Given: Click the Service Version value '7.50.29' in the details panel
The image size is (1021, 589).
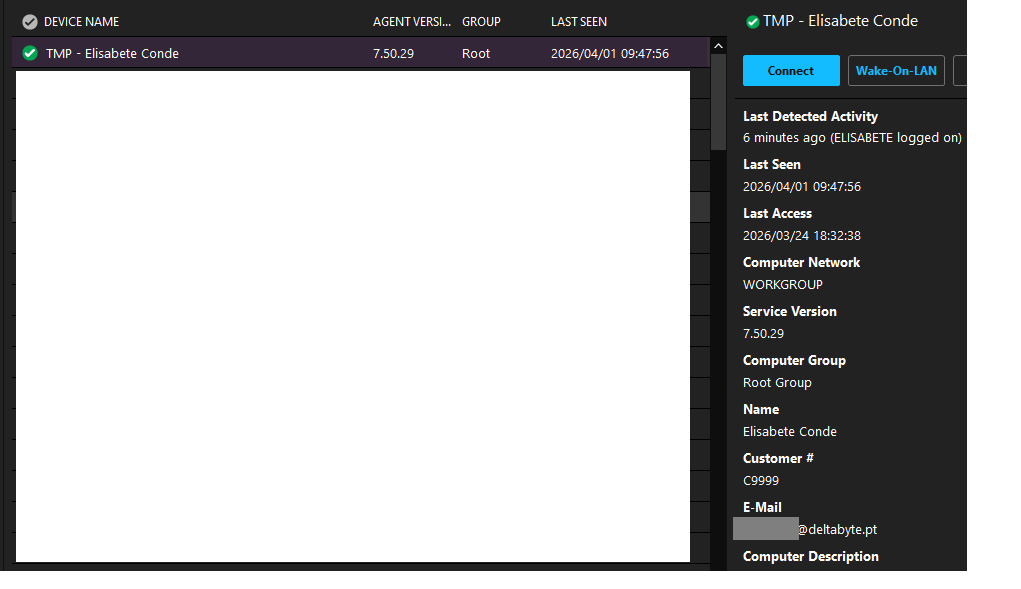Looking at the screenshot, I should [x=763, y=333].
